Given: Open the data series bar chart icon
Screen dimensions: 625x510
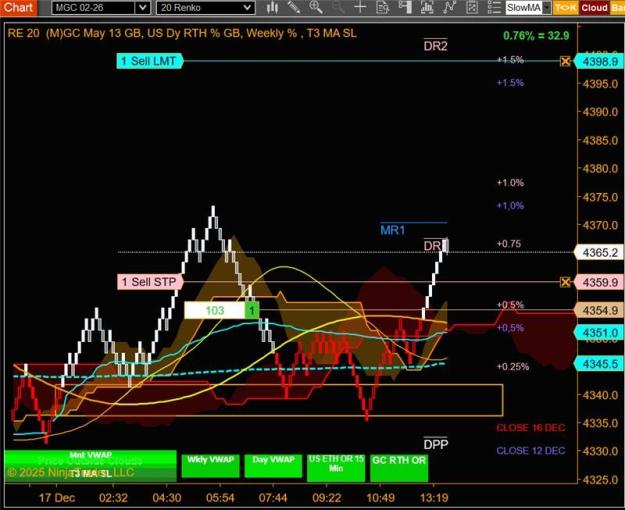Looking at the screenshot, I should [x=427, y=7].
